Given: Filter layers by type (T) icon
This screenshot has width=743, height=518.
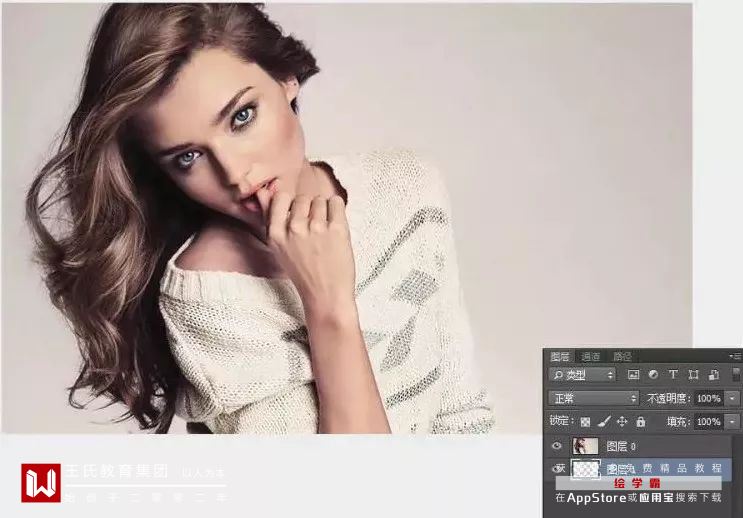Looking at the screenshot, I should pos(673,374).
